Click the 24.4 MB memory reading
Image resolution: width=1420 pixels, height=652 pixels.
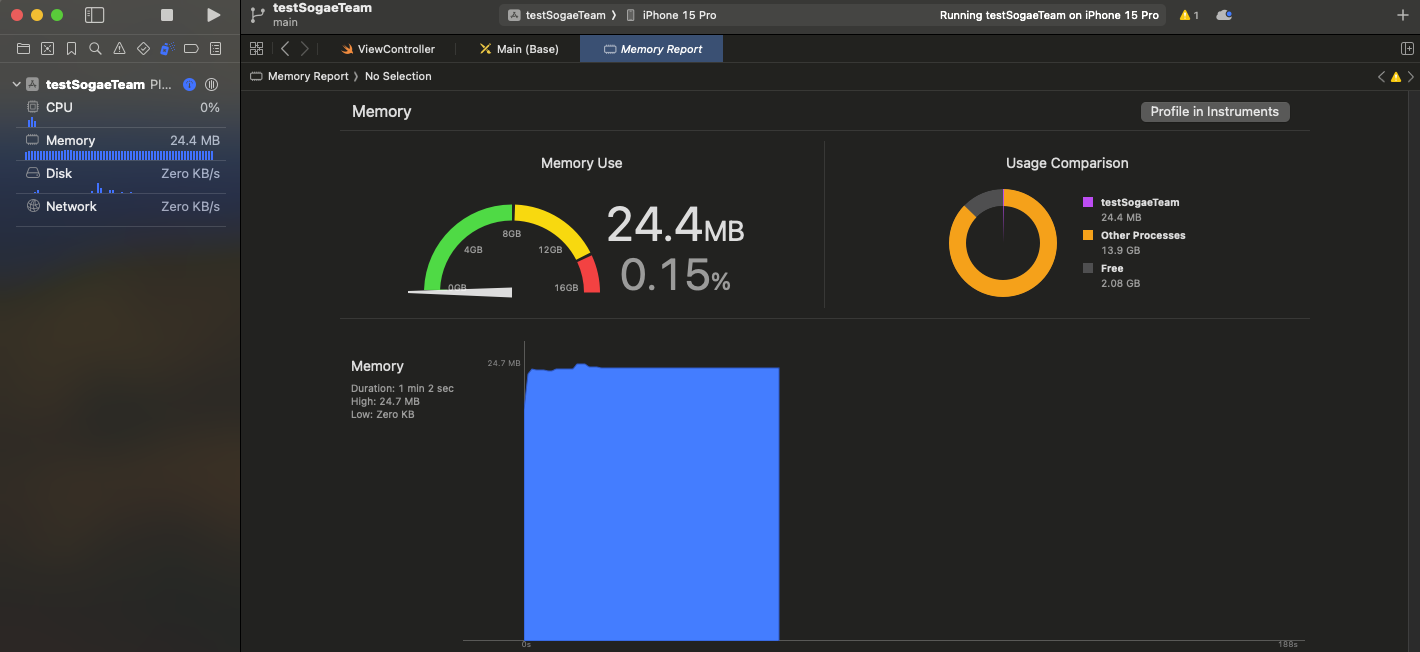675,224
